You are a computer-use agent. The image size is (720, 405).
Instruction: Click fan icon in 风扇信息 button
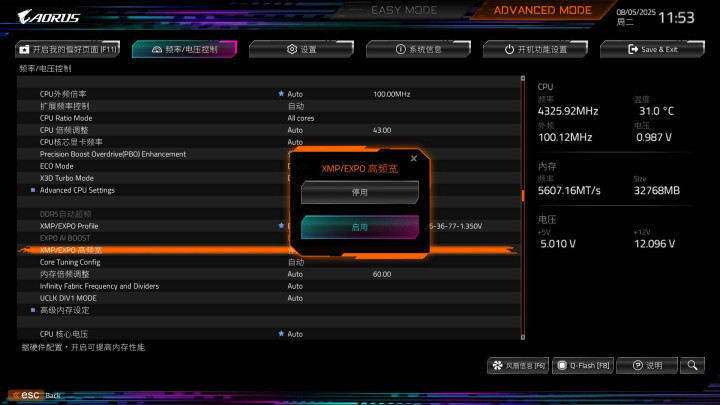coord(497,366)
